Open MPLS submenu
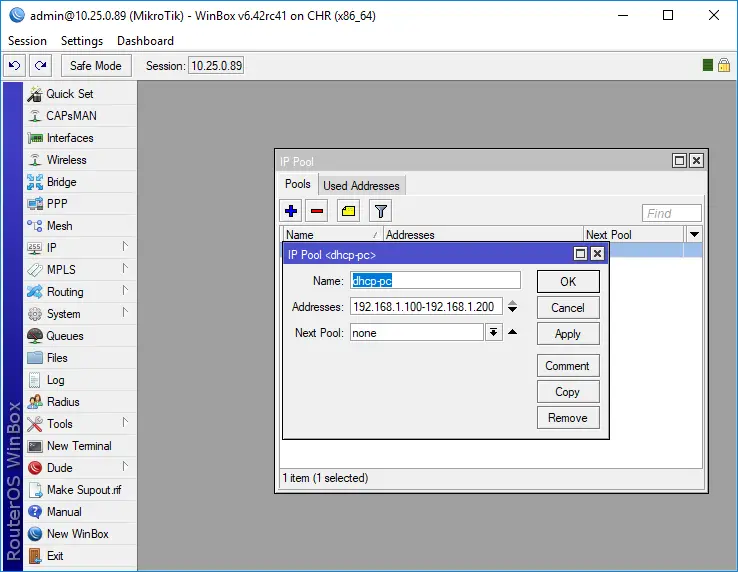738x572 pixels. coord(80,270)
